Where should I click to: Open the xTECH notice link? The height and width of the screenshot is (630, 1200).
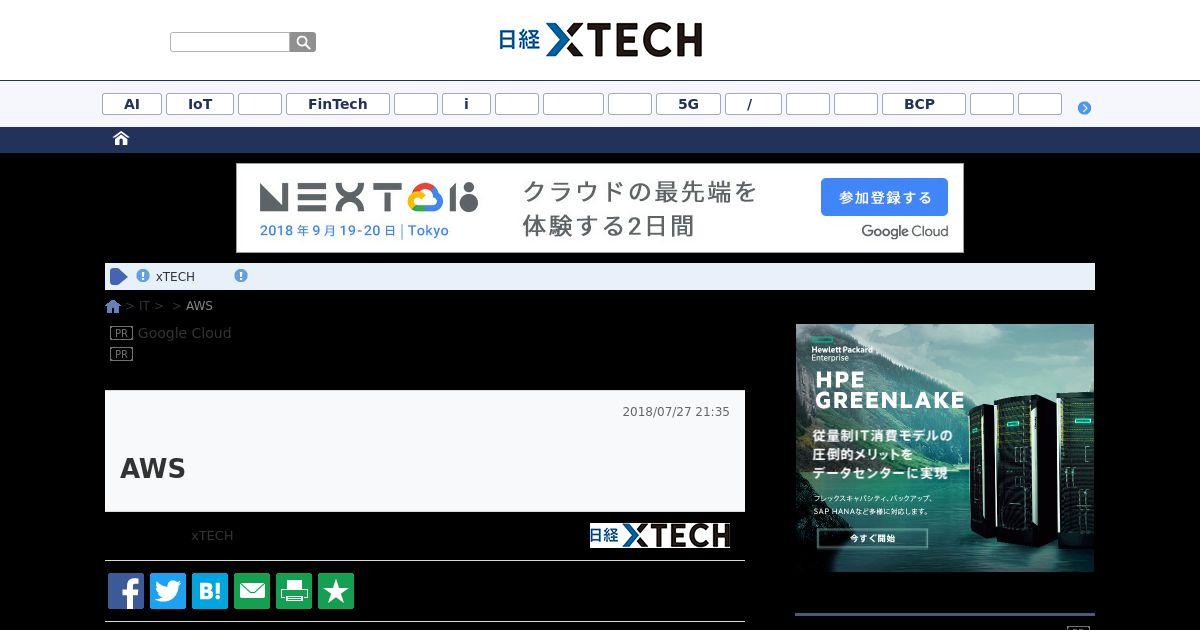point(175,277)
